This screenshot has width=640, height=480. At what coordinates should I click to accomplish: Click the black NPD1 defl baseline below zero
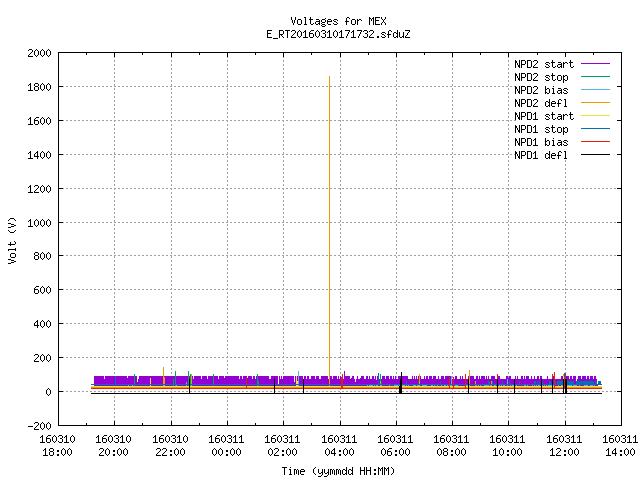(x=346, y=393)
